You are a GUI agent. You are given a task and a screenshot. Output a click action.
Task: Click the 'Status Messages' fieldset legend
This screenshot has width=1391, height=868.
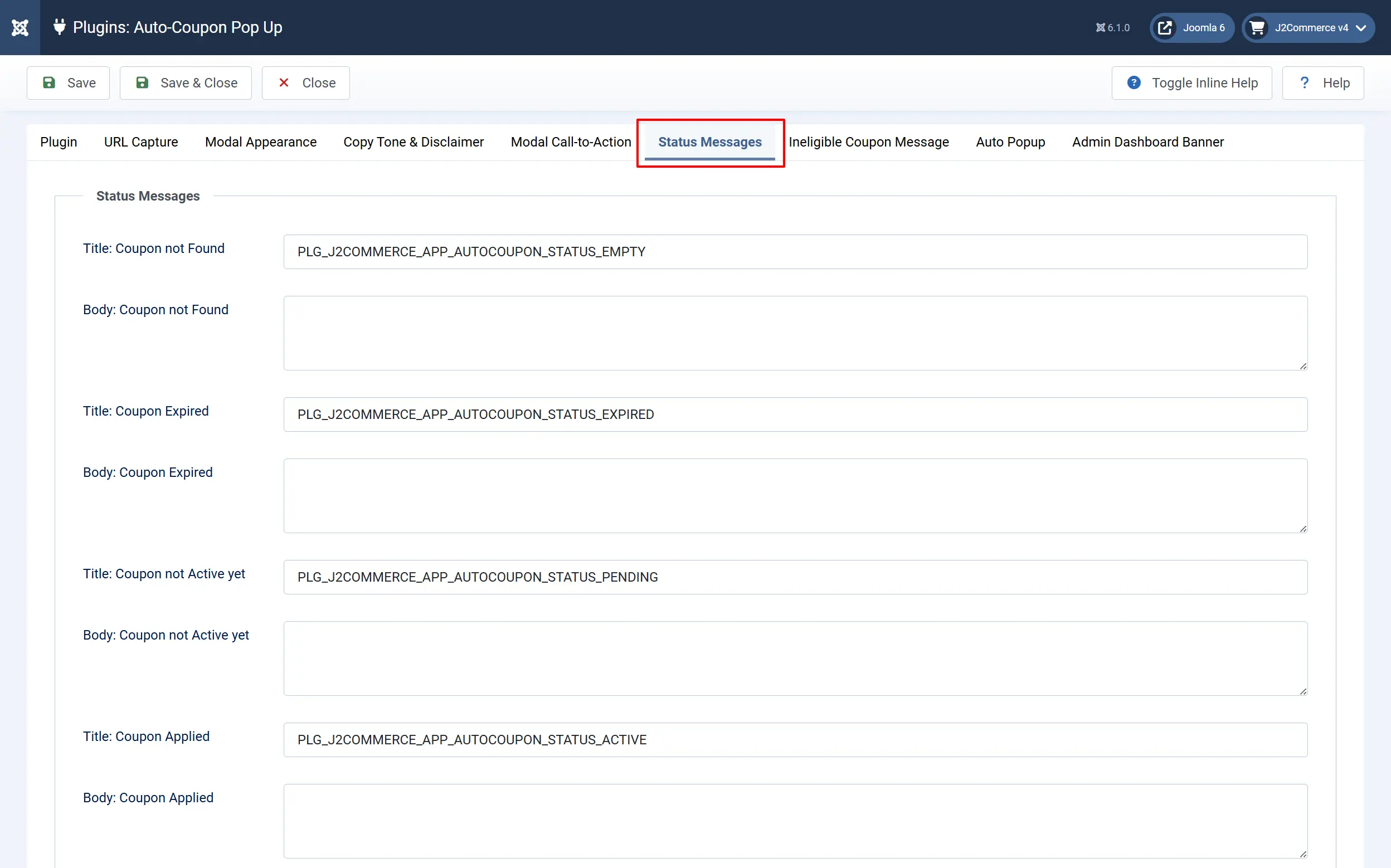[148, 196]
